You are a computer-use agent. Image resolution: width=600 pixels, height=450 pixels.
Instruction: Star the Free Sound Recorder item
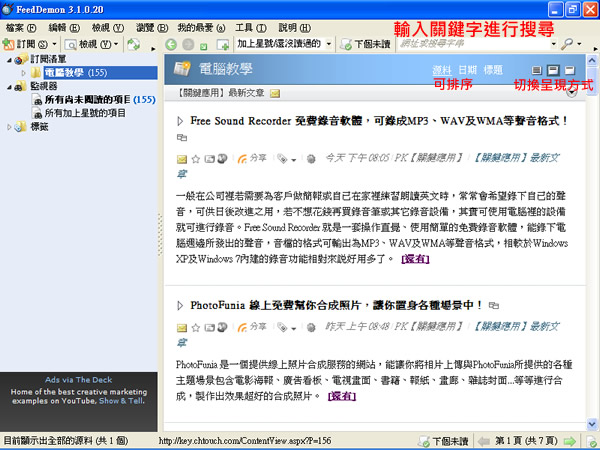point(196,159)
